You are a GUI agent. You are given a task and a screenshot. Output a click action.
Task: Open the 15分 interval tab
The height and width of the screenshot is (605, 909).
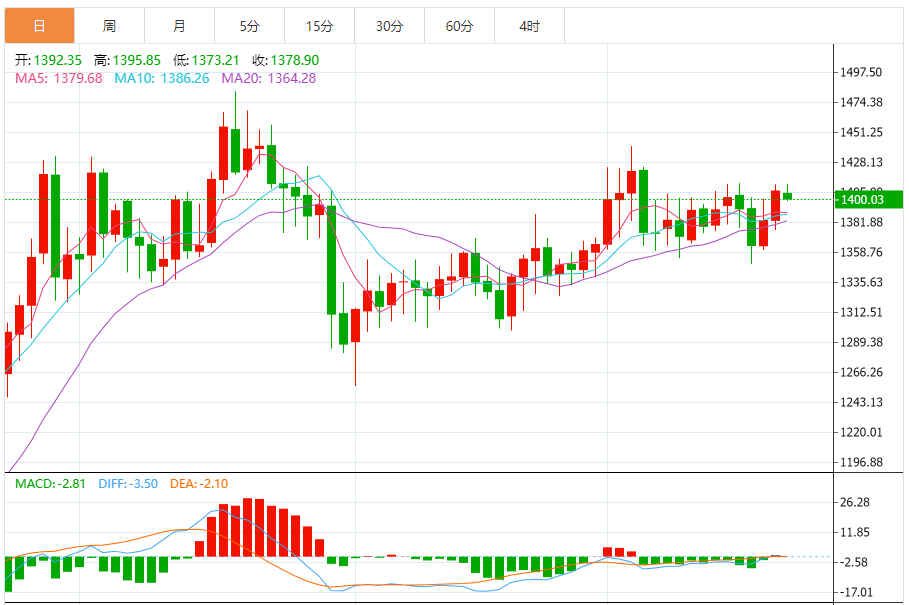click(x=319, y=26)
